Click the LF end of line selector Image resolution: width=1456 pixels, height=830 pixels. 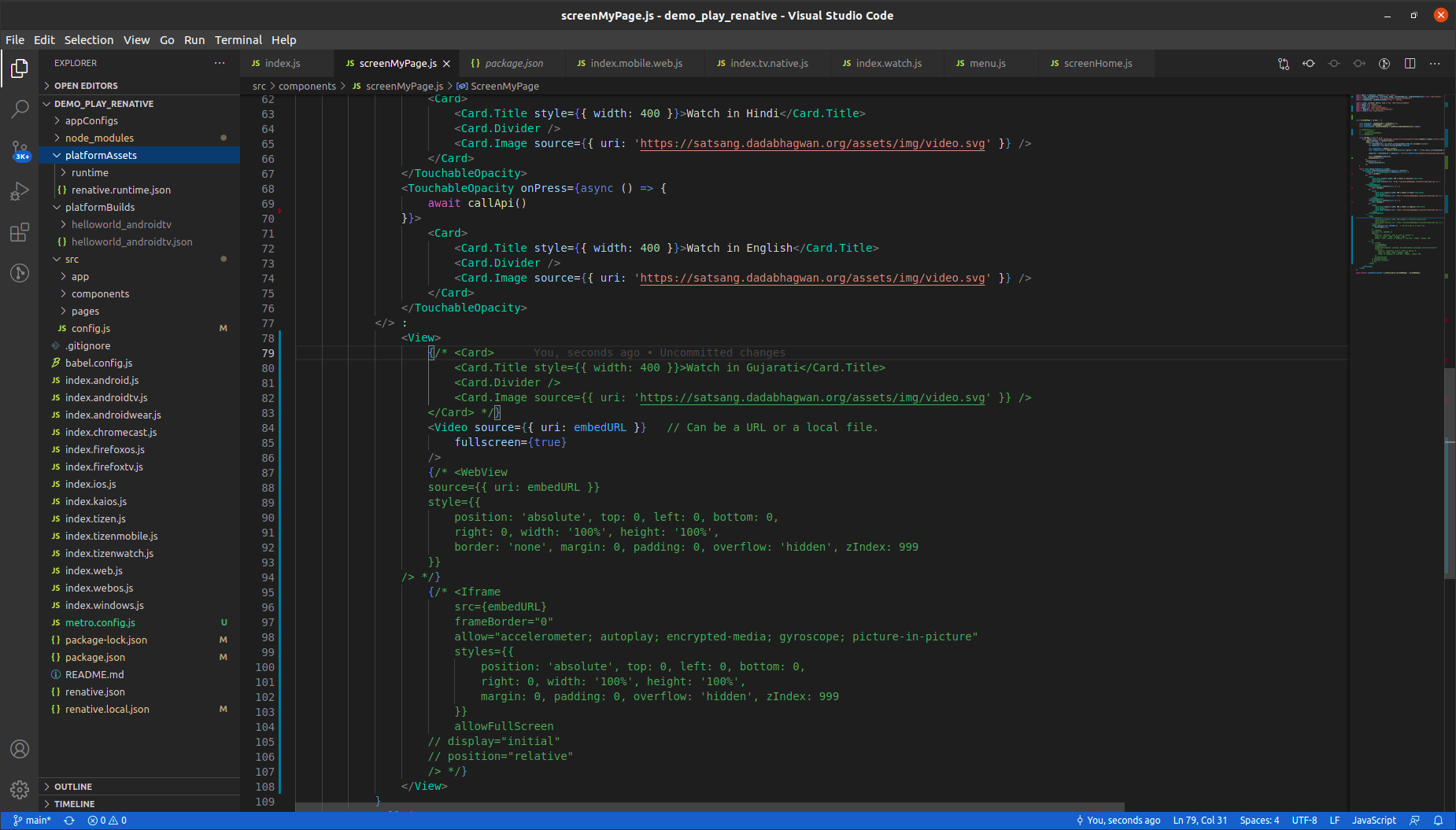click(x=1335, y=821)
